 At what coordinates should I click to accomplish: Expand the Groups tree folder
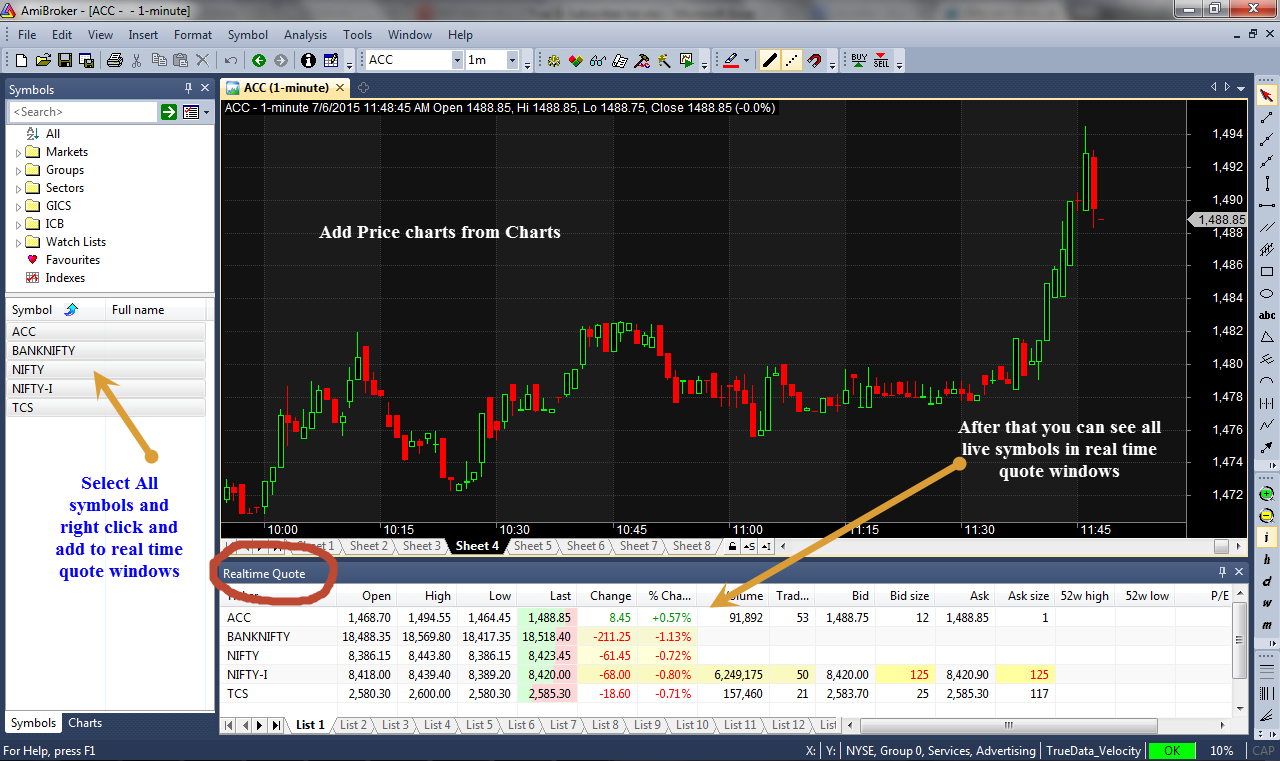pyautogui.click(x=18, y=170)
